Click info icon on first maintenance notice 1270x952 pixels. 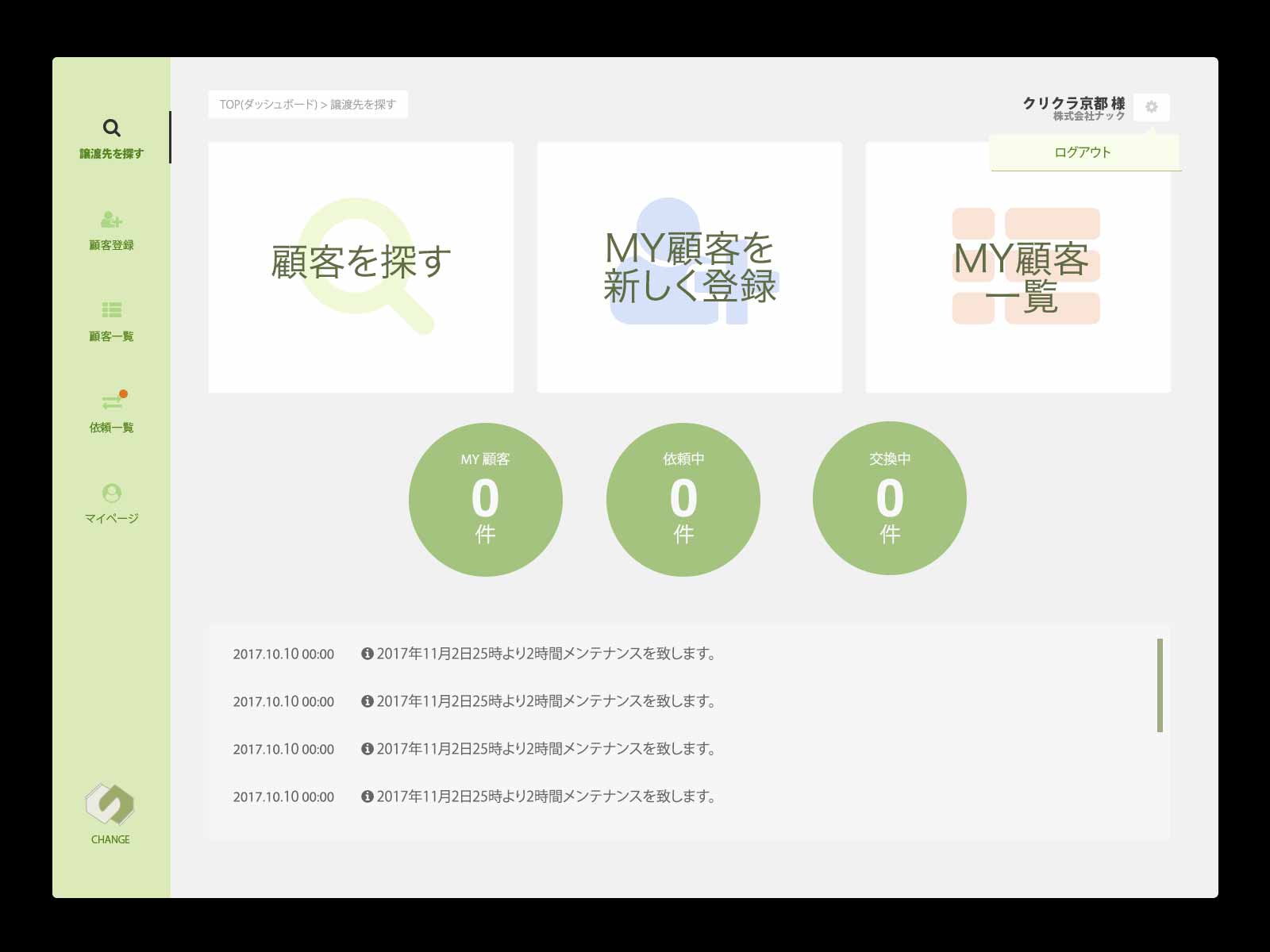coord(368,654)
